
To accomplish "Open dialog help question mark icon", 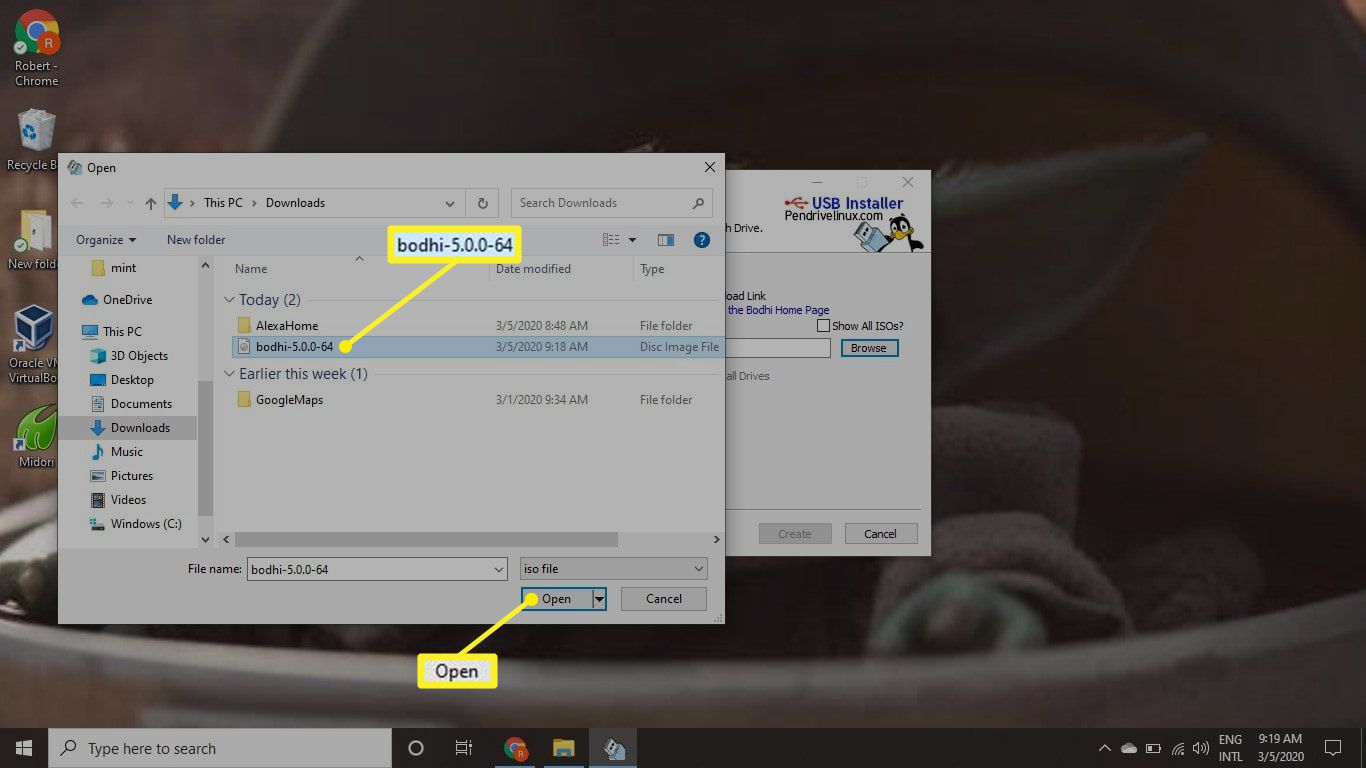I will coord(702,240).
